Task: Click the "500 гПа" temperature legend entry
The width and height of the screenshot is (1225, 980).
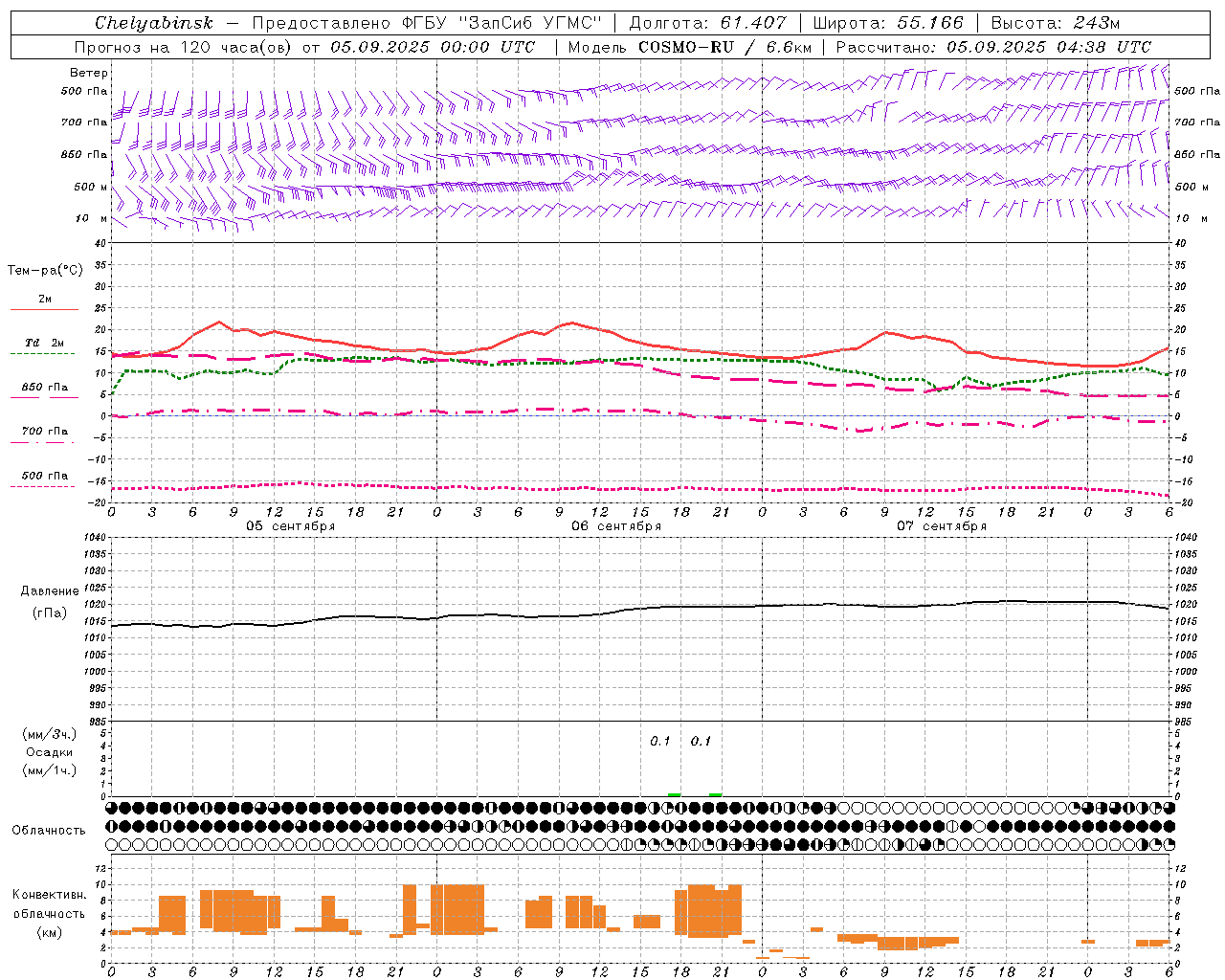Action: pyautogui.click(x=45, y=476)
